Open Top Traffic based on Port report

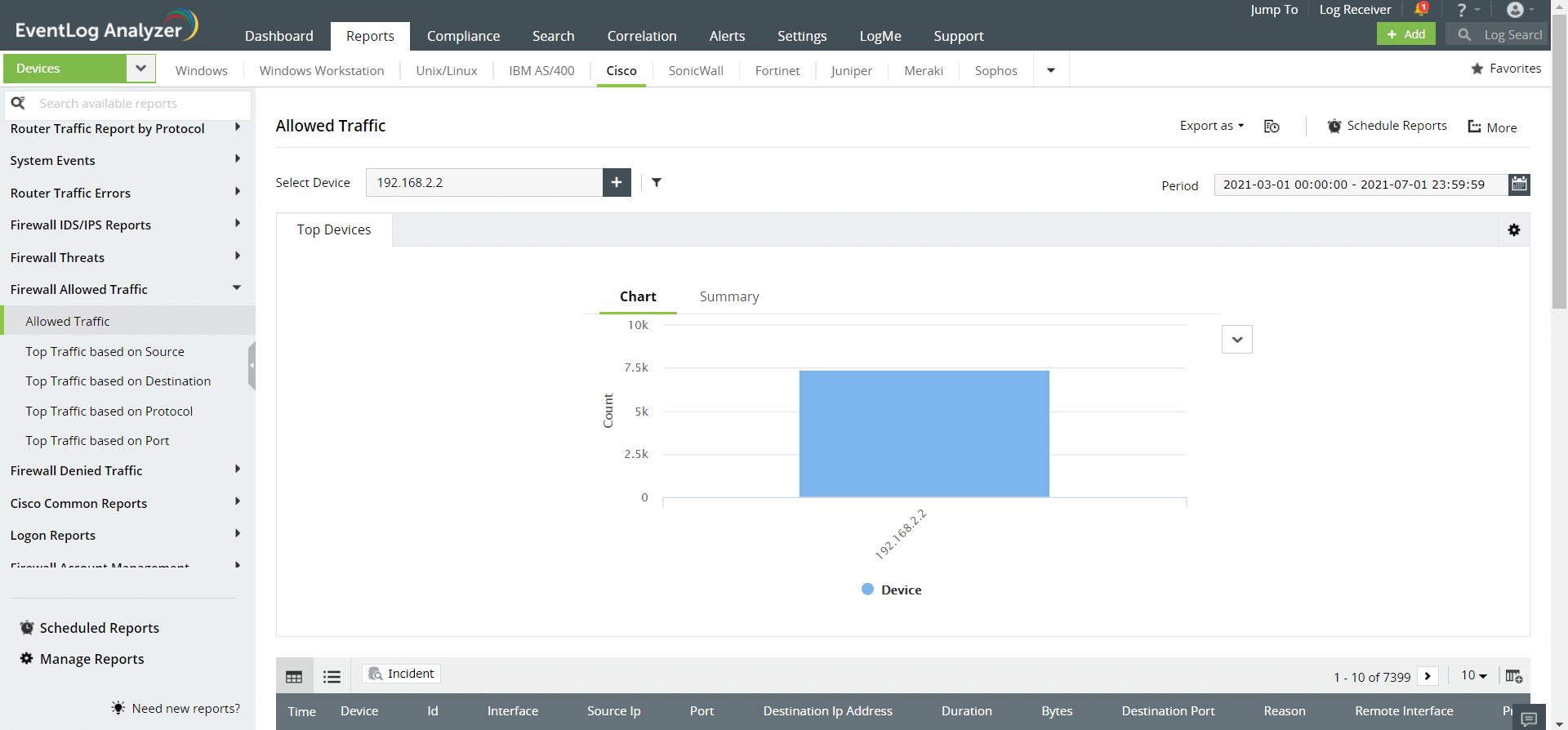tap(97, 440)
